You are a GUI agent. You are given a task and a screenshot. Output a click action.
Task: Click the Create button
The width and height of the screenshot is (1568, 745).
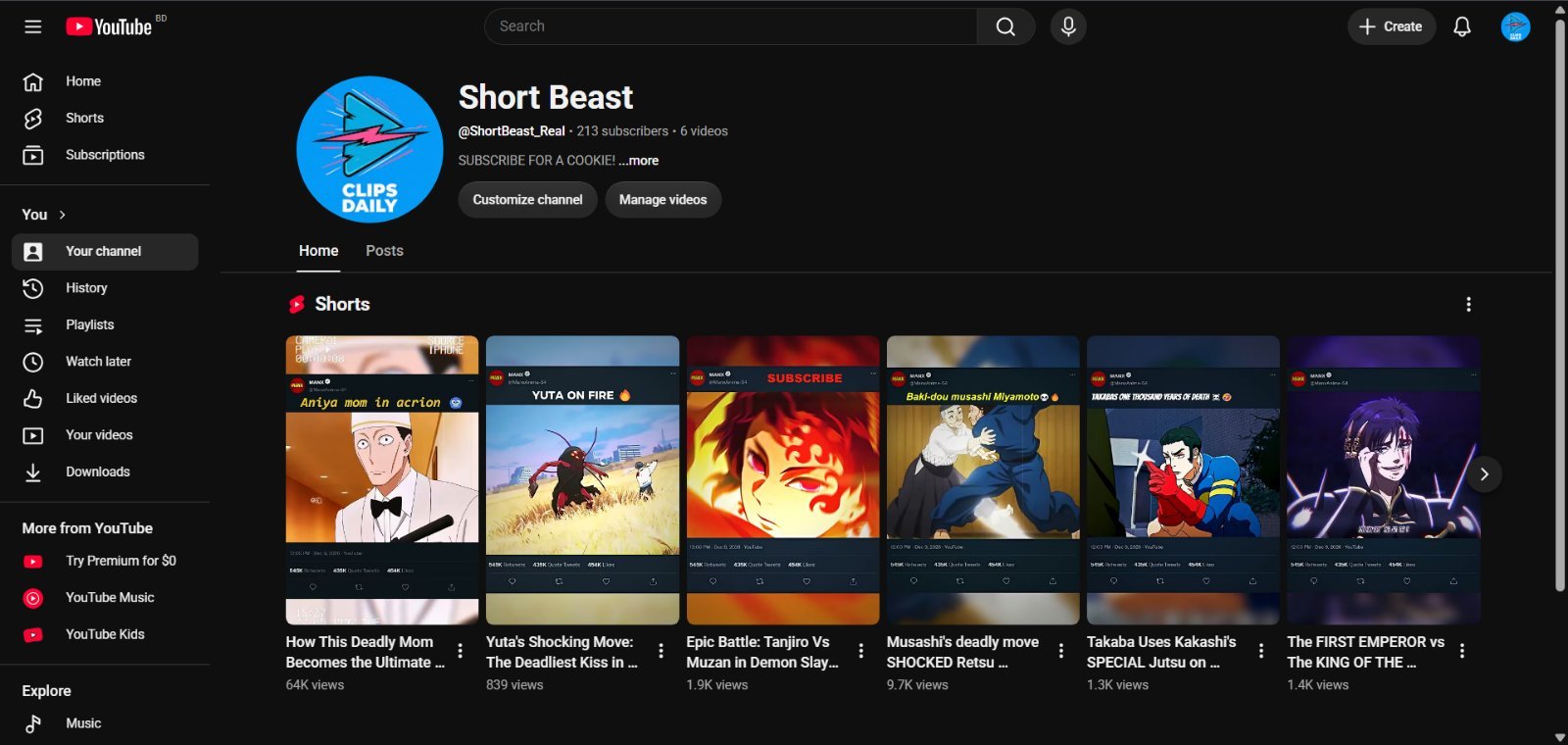1392,26
